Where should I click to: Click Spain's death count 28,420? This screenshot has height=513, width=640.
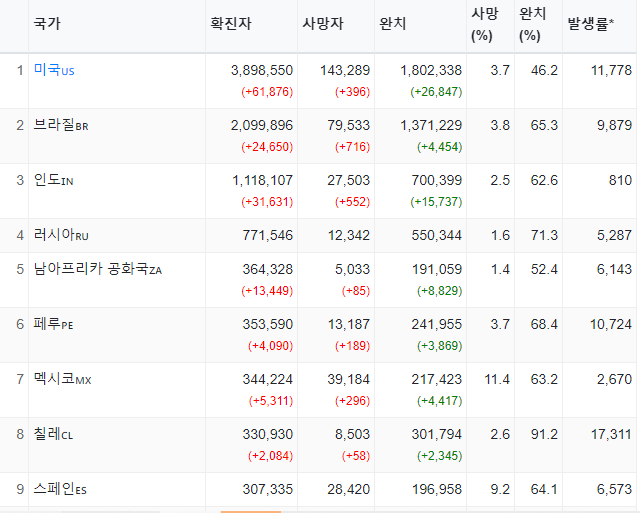(349, 489)
